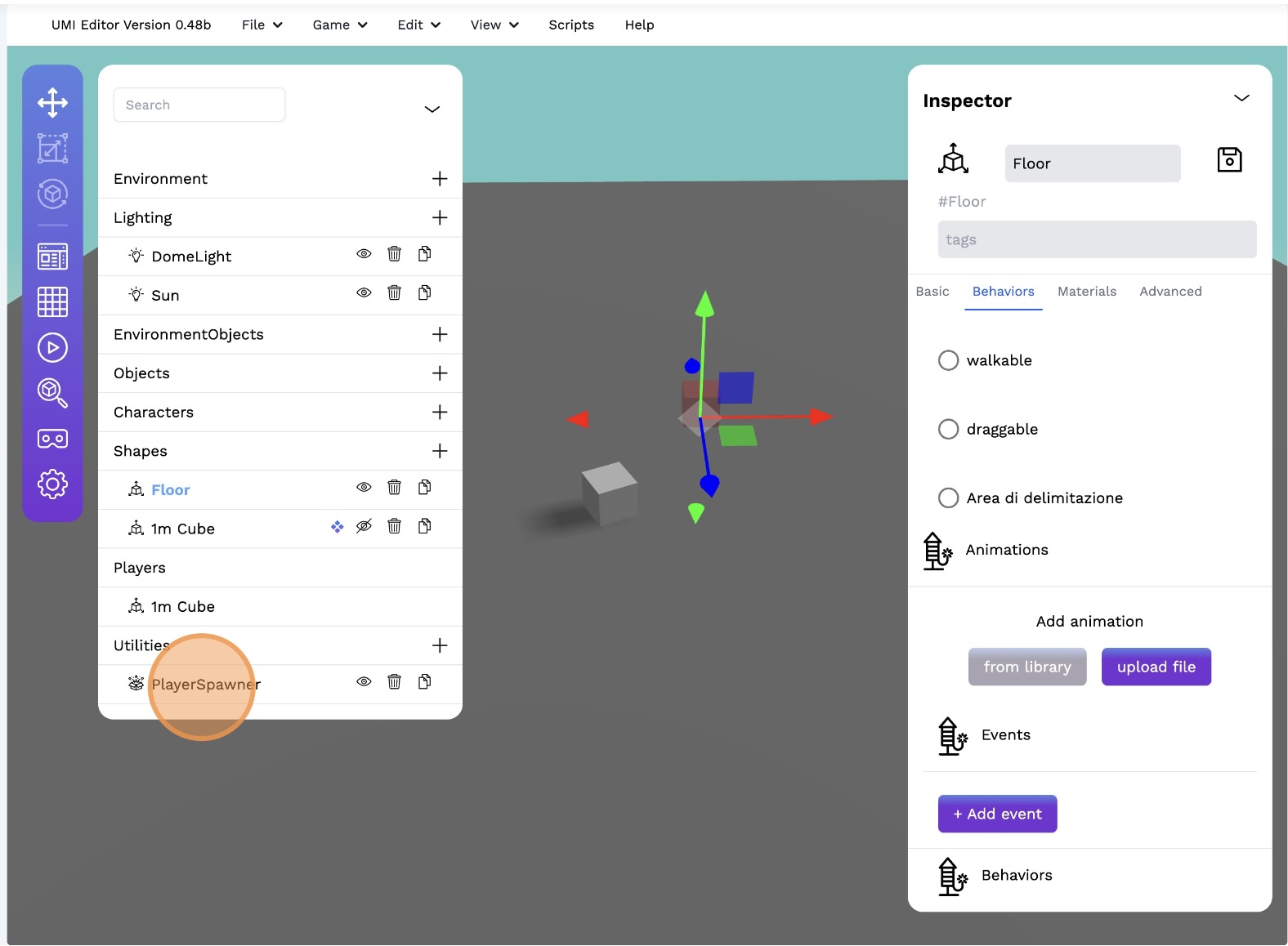Select the move/translate tool in the left toolbar
The height and width of the screenshot is (946, 1288).
pyautogui.click(x=52, y=103)
